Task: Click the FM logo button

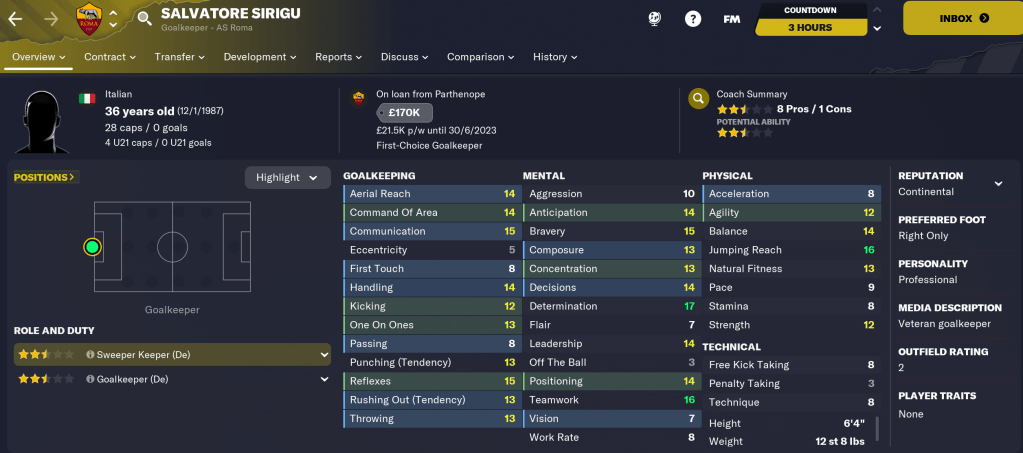Action: (731, 18)
